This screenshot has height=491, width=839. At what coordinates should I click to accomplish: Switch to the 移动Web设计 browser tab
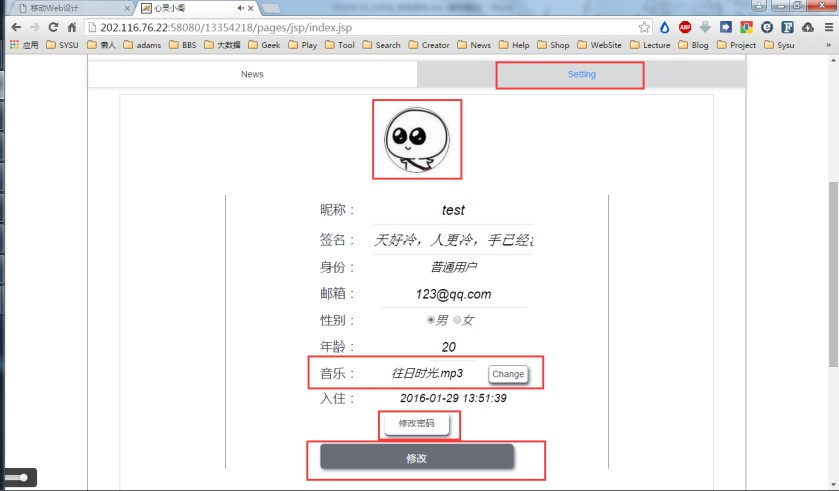[x=72, y=8]
